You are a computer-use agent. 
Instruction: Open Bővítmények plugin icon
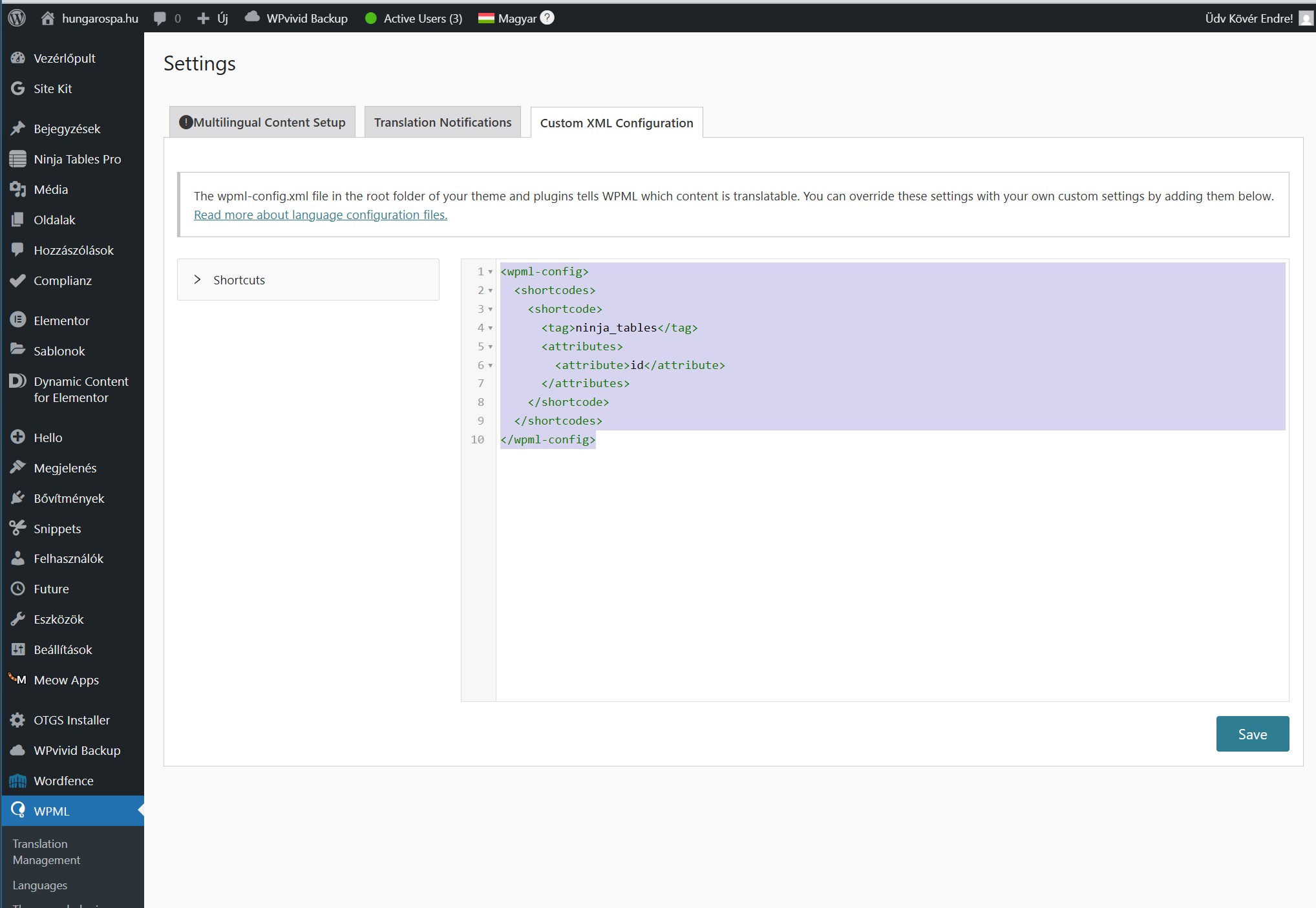click(x=18, y=498)
